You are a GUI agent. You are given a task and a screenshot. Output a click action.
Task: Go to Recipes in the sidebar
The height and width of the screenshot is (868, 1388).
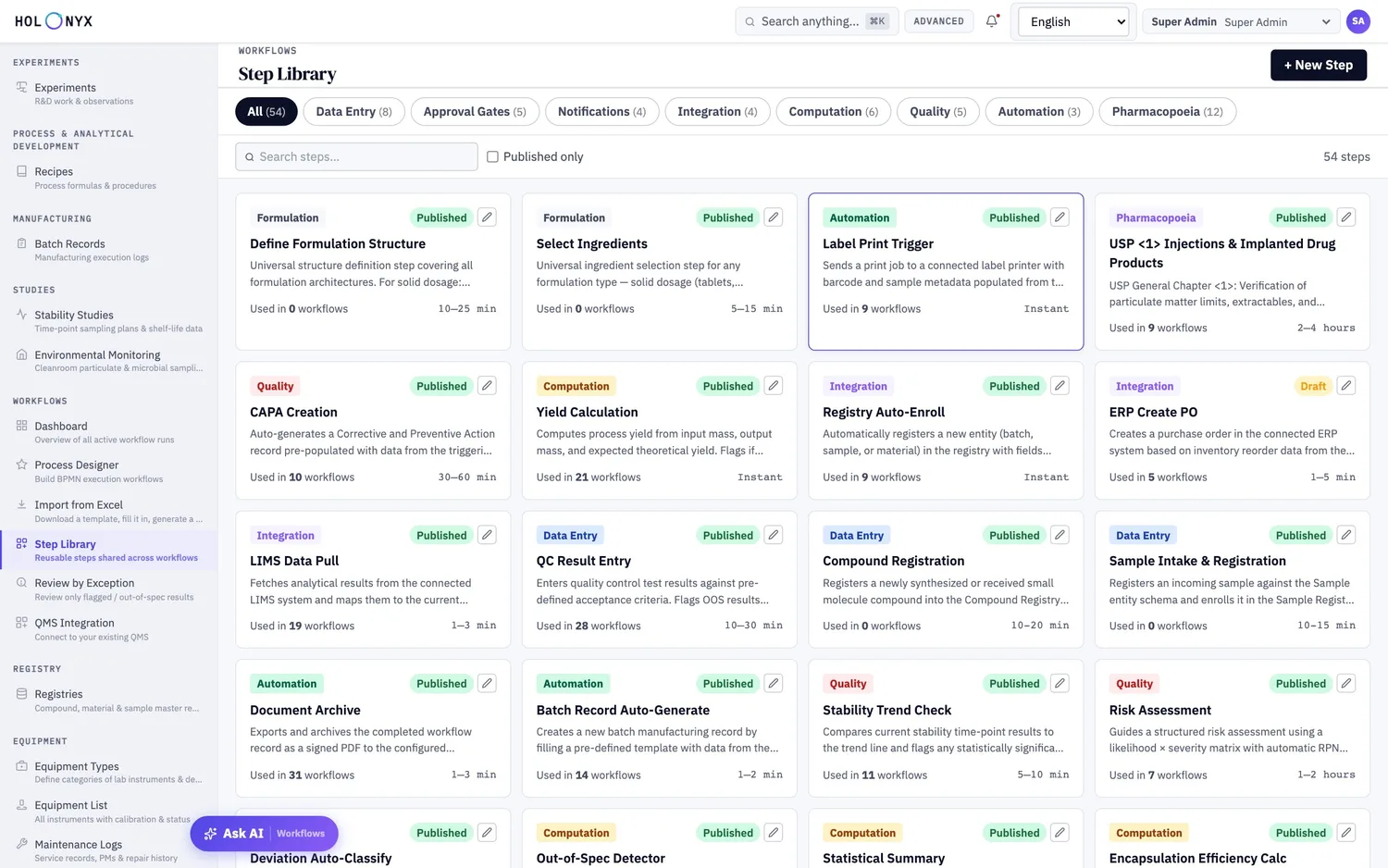pos(109,178)
